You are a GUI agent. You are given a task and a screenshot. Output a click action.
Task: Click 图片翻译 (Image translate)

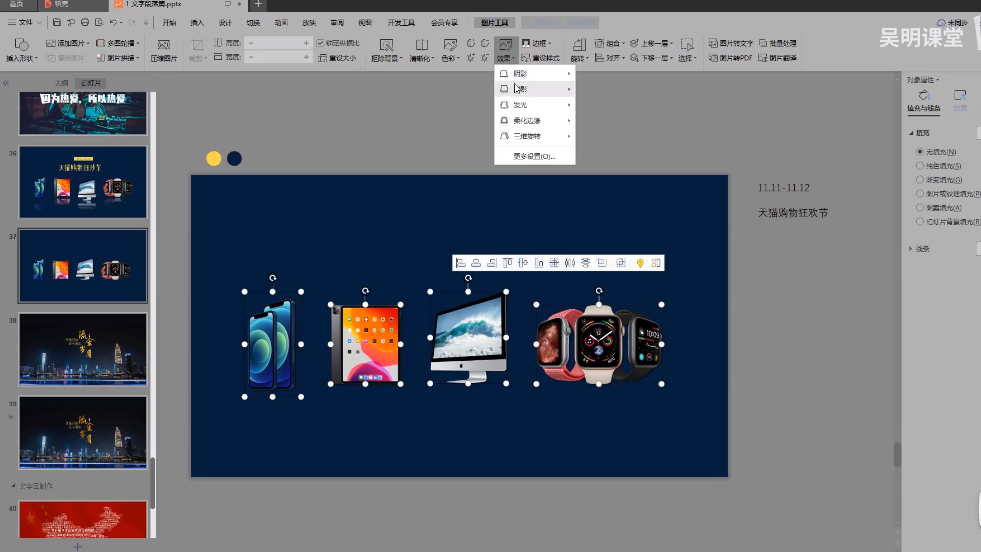(x=778, y=58)
